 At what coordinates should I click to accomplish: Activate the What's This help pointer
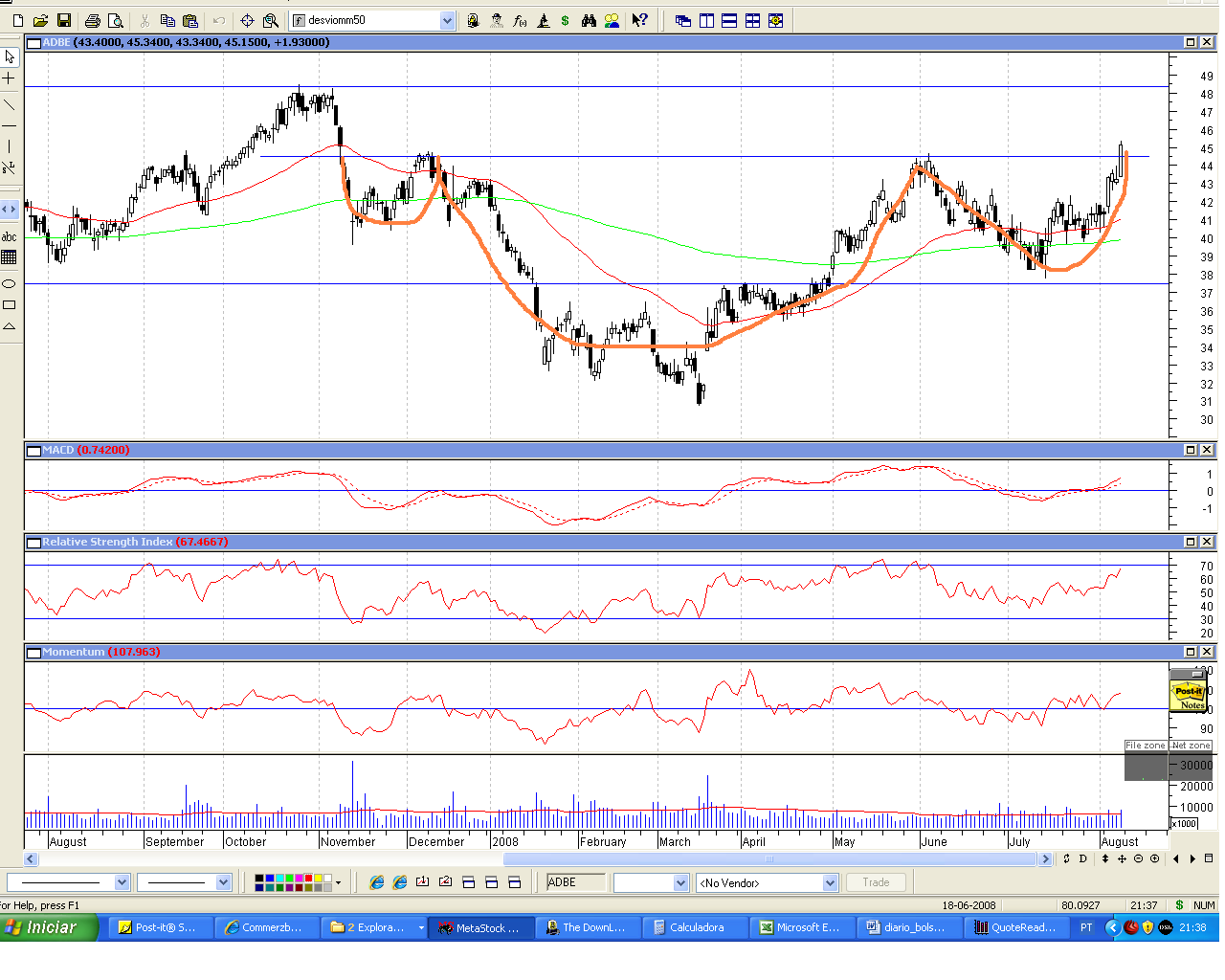click(639, 20)
